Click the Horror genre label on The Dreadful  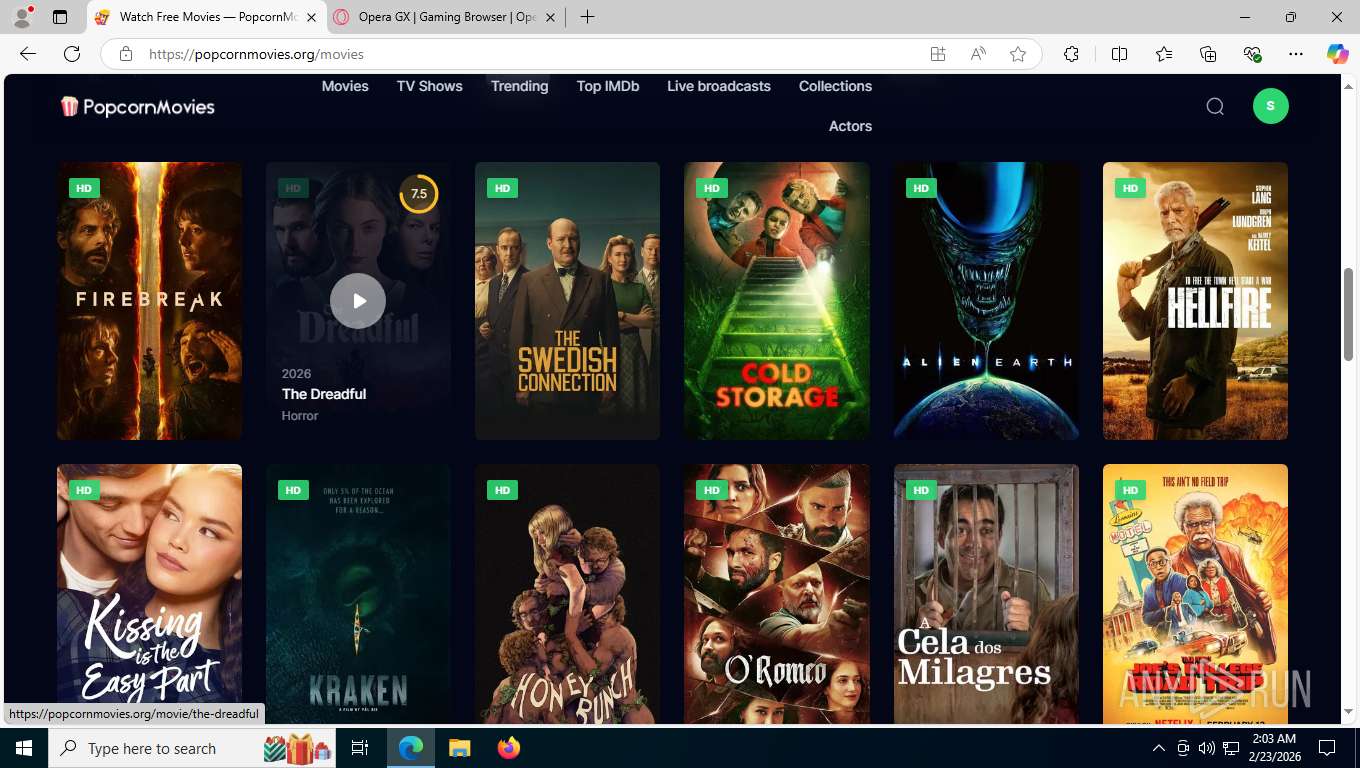point(300,416)
